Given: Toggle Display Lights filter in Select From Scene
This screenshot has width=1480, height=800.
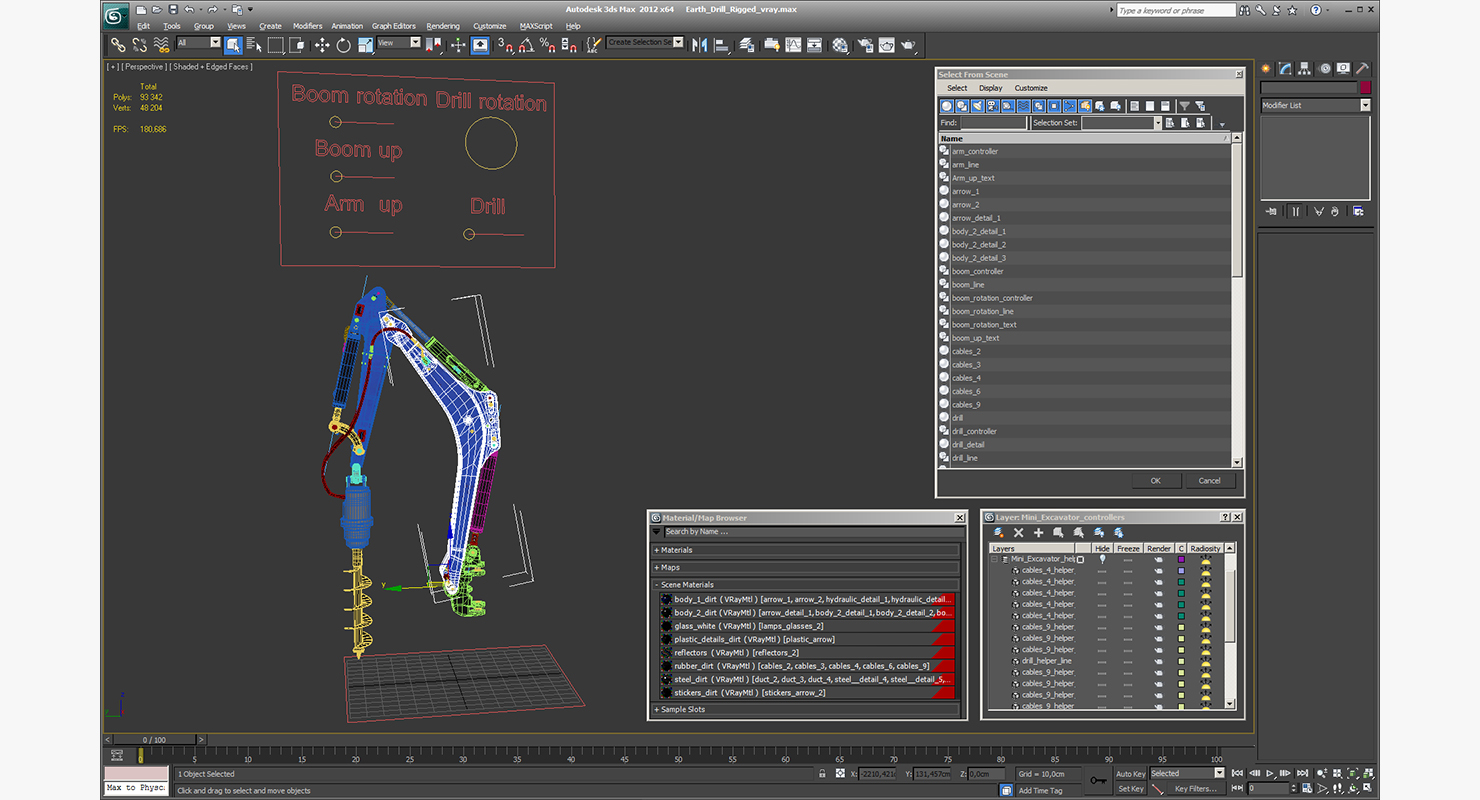Looking at the screenshot, I should tap(978, 106).
